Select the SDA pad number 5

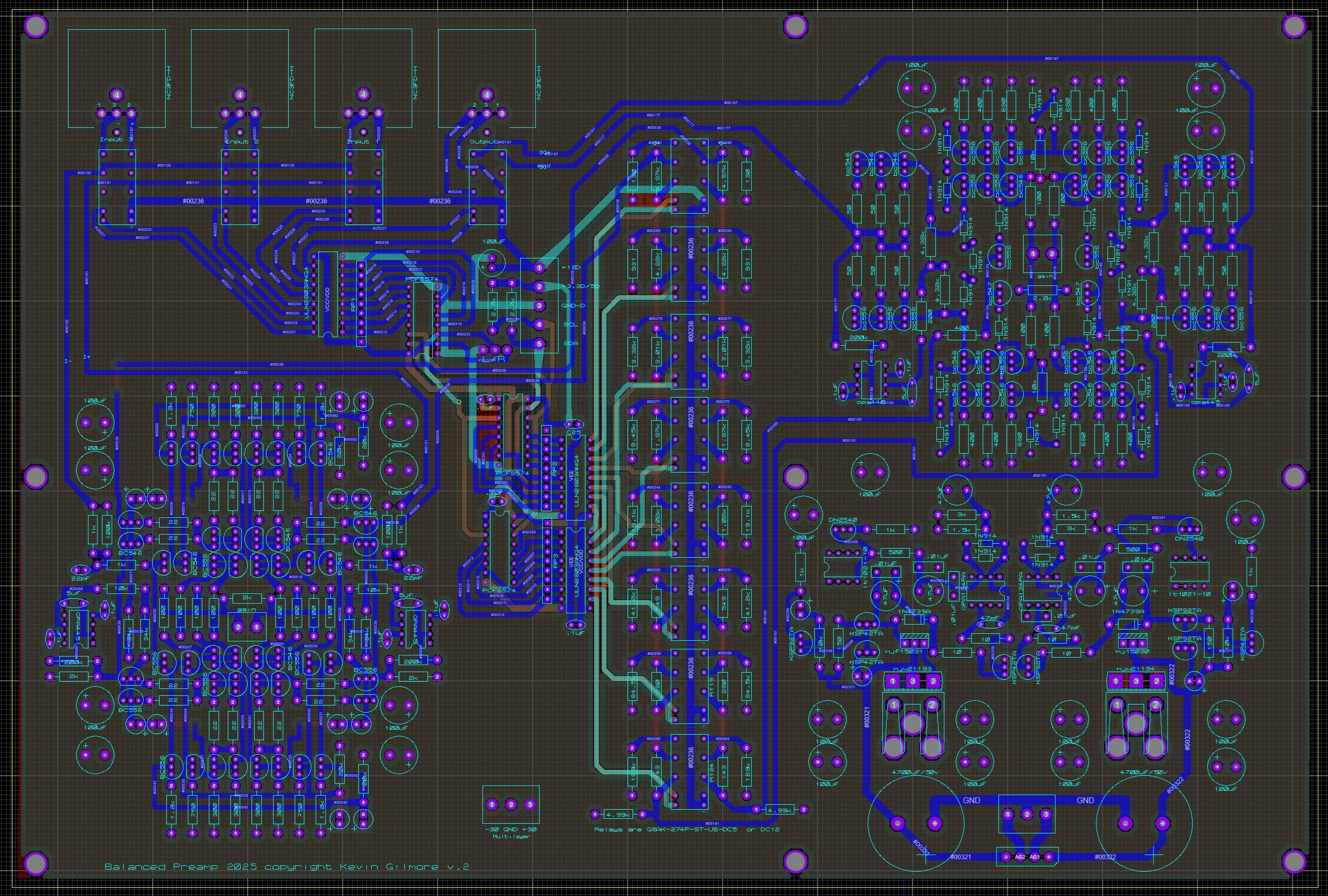(539, 344)
